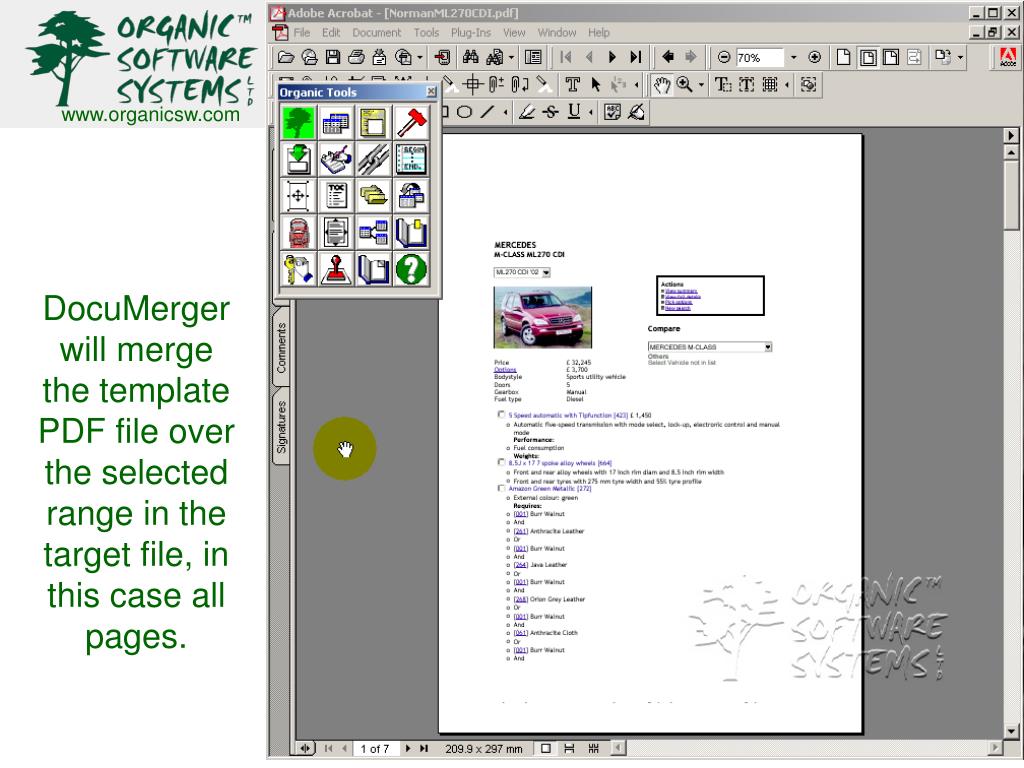Screen dimensions: 1024x768
Task: Open the Document menu
Action: 377,33
